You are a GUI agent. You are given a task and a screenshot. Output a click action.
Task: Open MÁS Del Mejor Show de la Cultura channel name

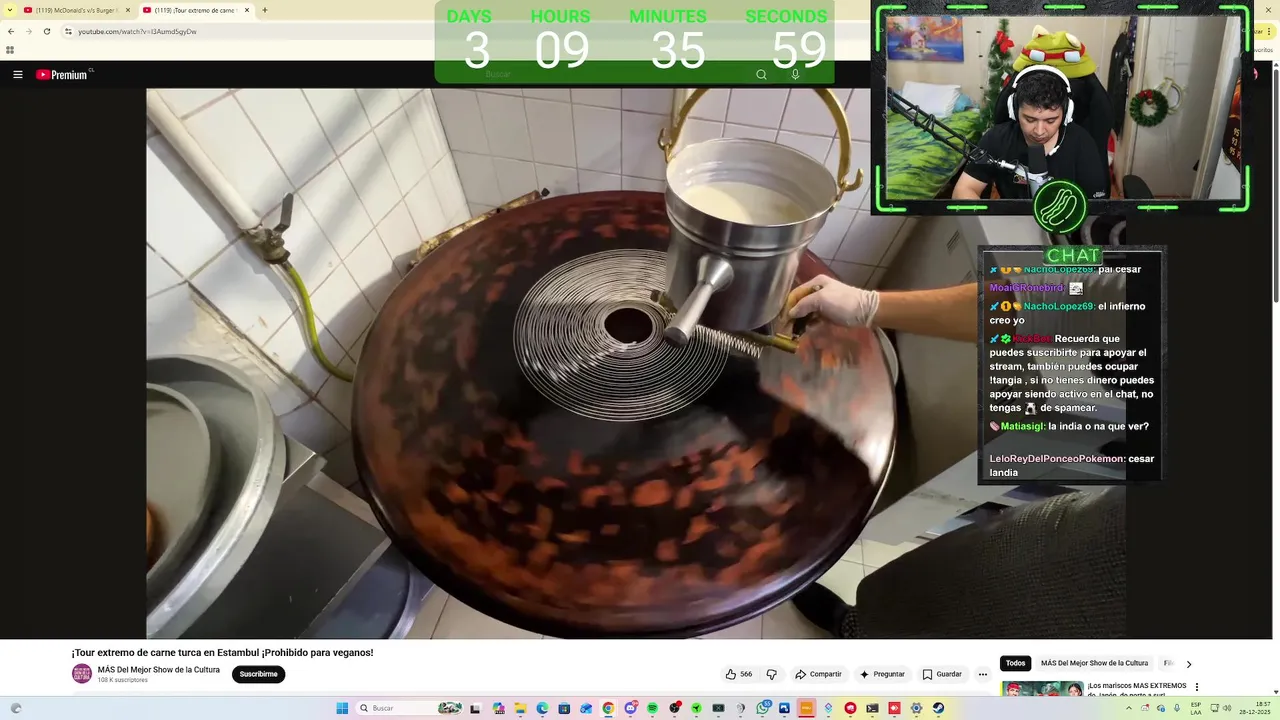[158, 670]
